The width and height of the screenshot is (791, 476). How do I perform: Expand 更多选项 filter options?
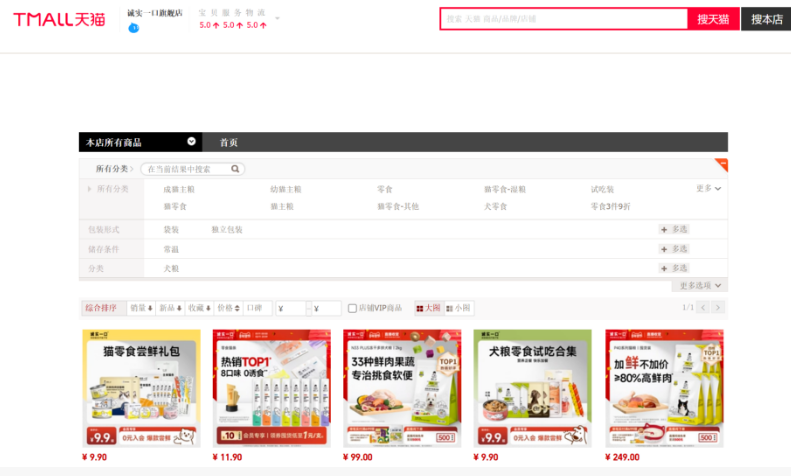point(700,285)
